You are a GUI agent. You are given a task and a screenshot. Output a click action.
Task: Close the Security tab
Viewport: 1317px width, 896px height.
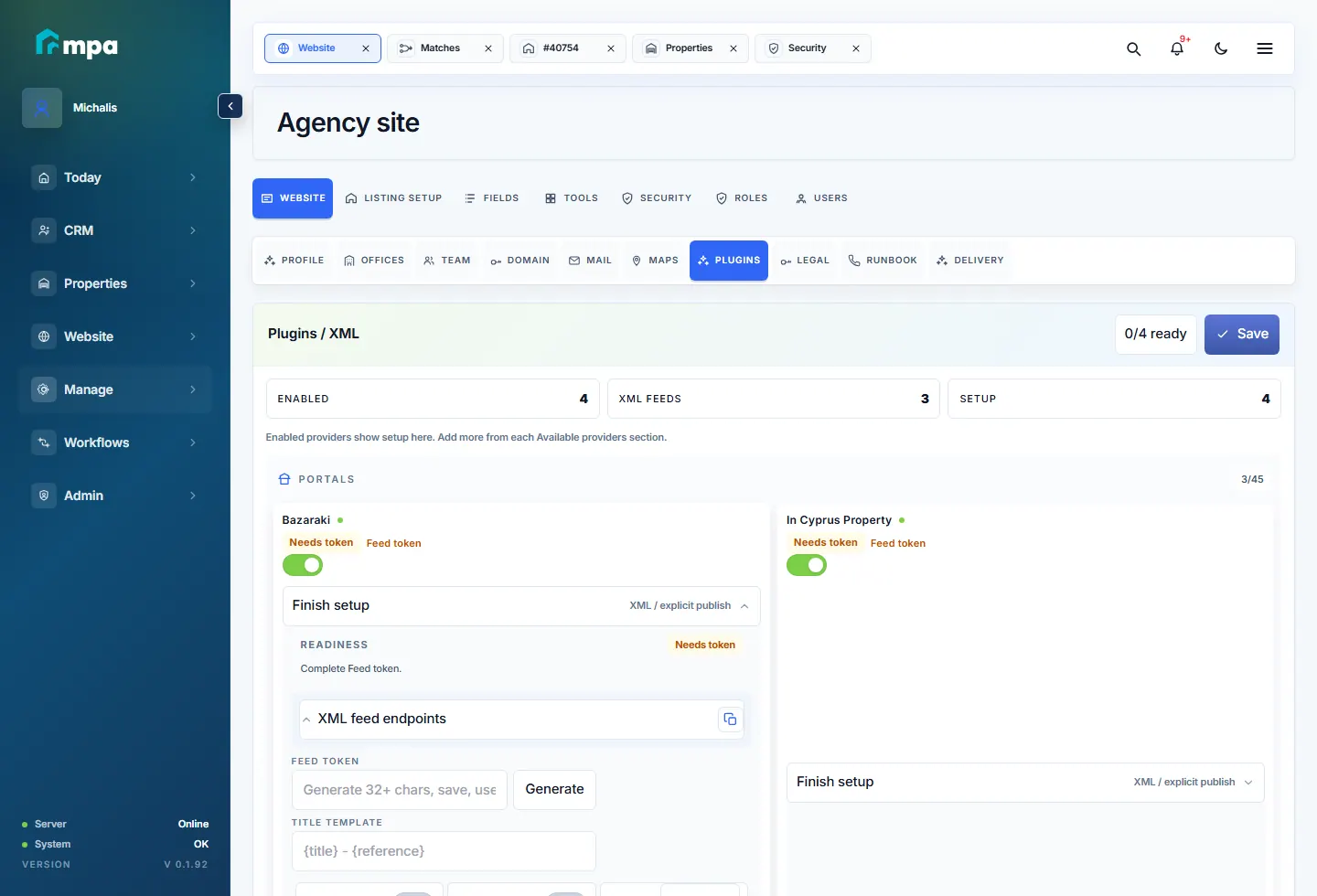coord(856,48)
